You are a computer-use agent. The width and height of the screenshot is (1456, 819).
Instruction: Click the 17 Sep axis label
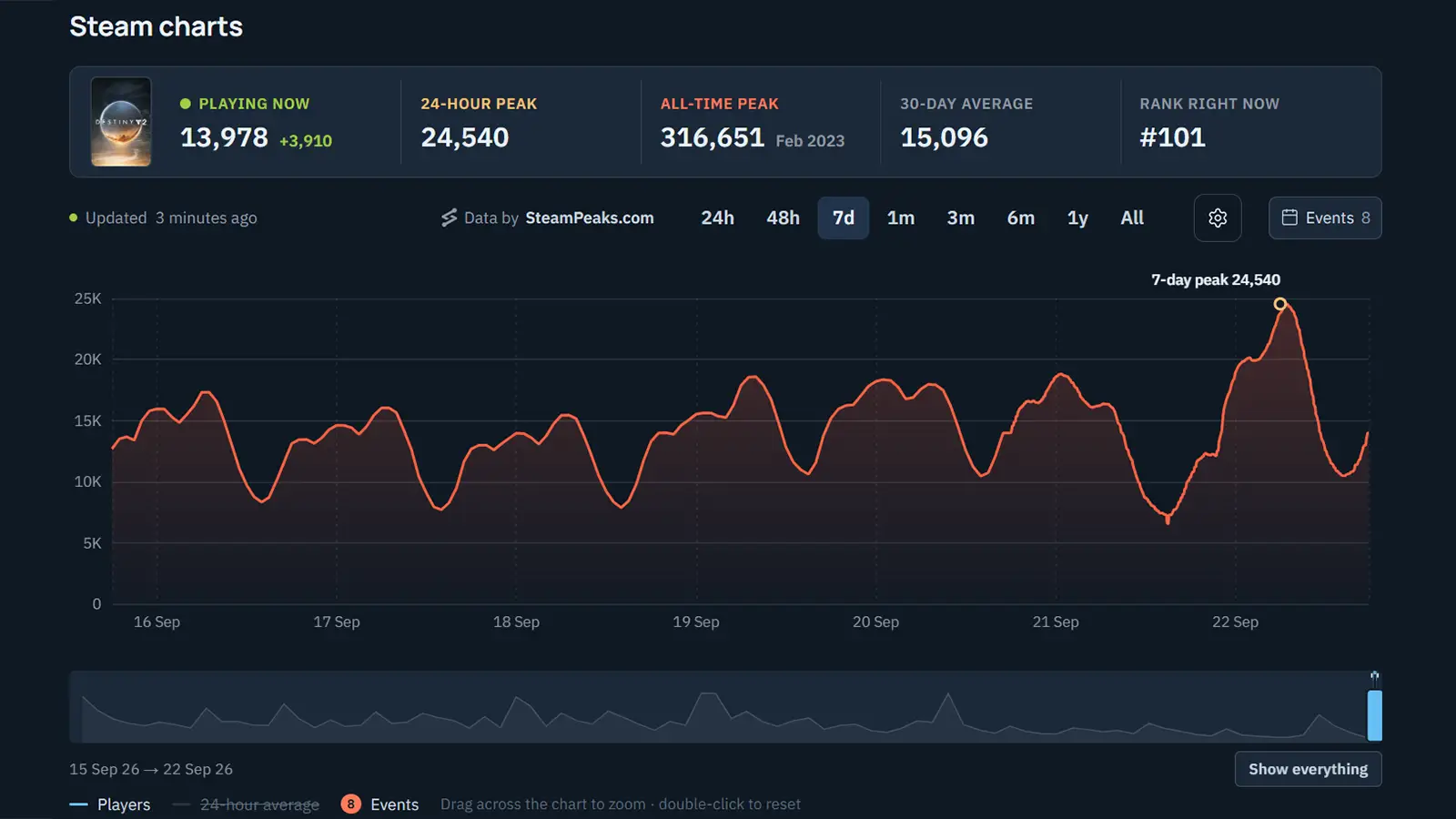coord(337,622)
